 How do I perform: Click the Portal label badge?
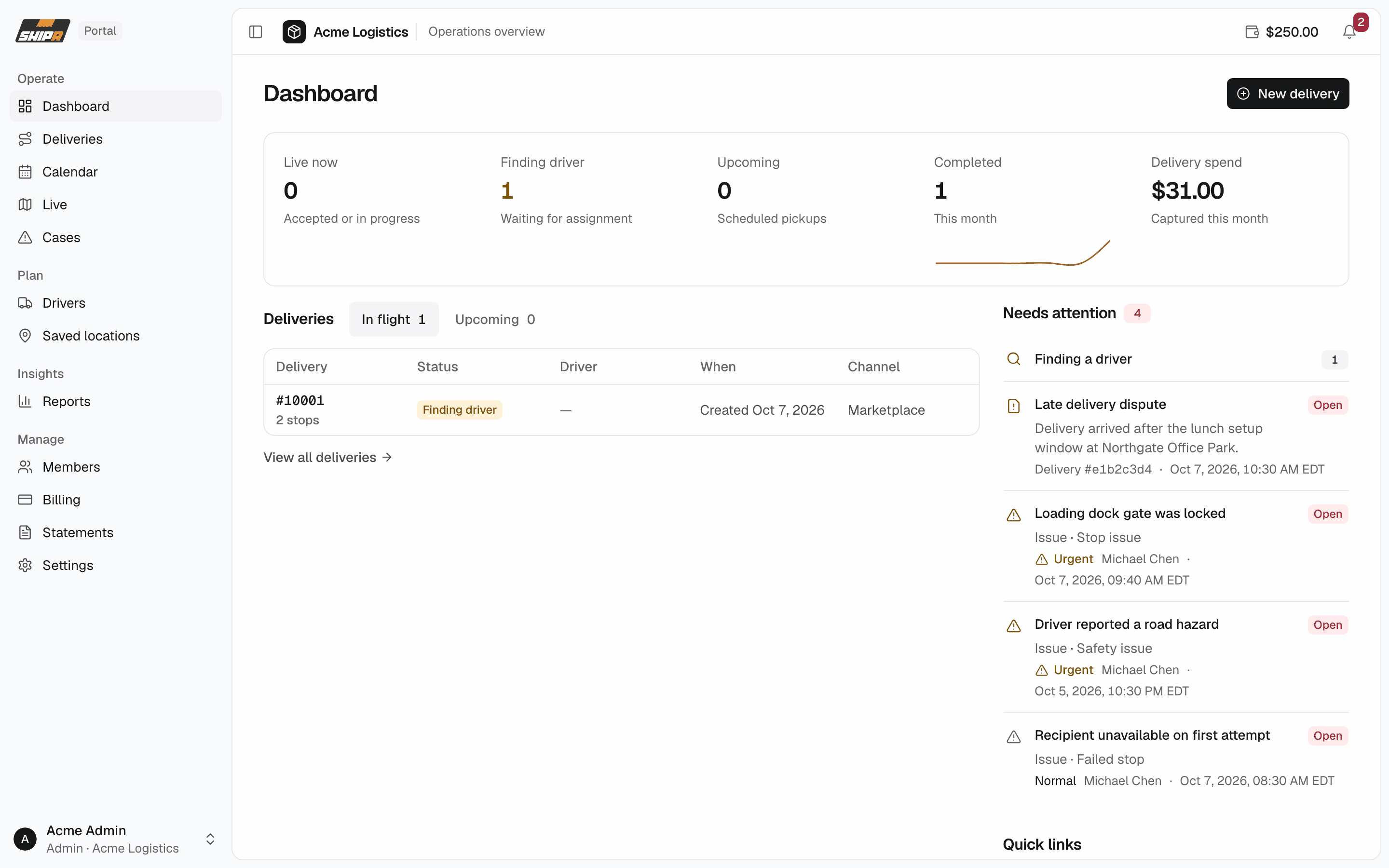click(x=100, y=31)
